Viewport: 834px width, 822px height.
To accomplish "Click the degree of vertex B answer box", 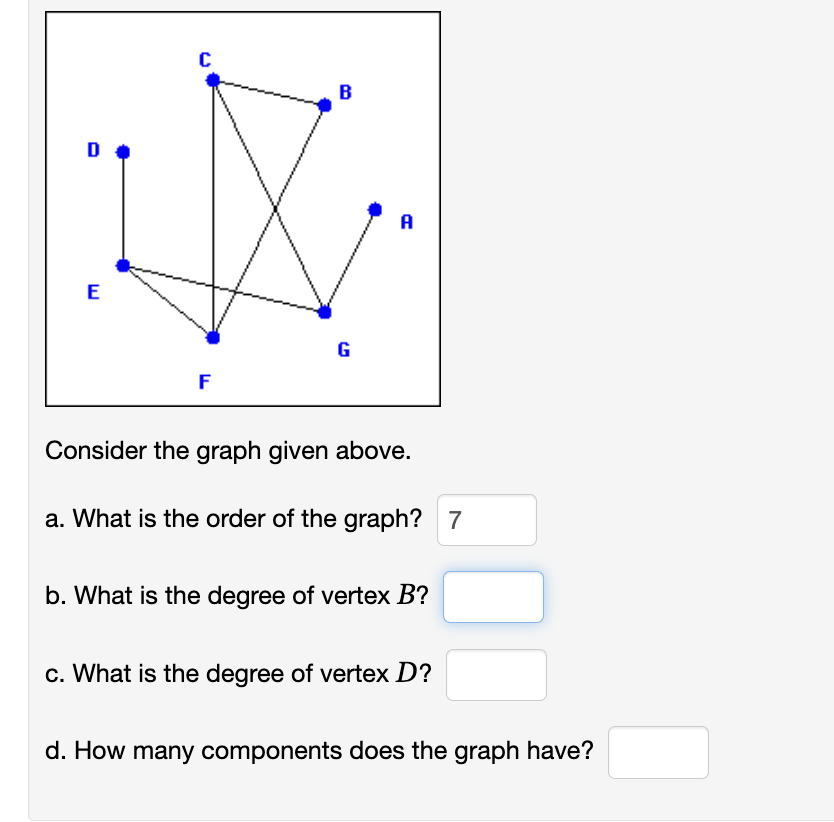I will point(493,597).
